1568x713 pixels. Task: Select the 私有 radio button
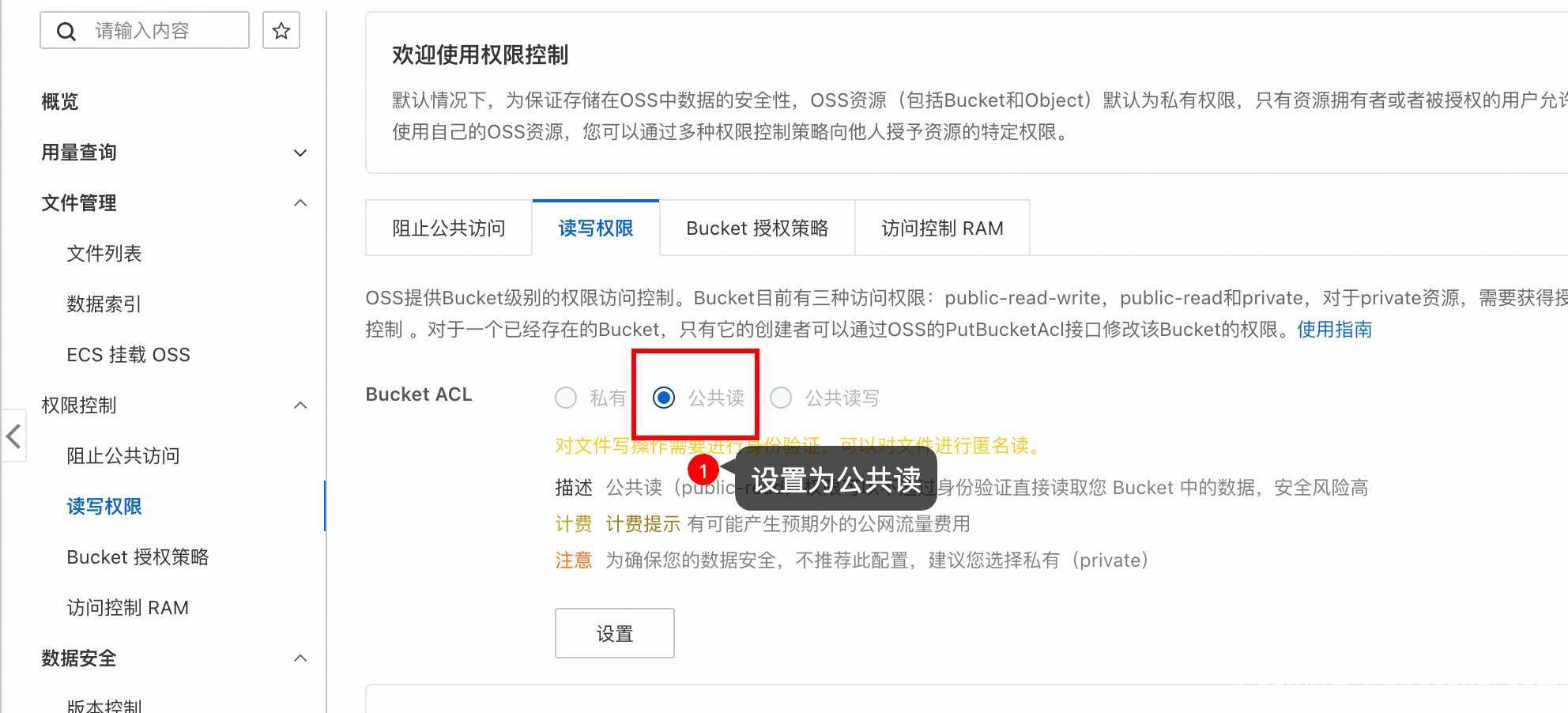[566, 398]
